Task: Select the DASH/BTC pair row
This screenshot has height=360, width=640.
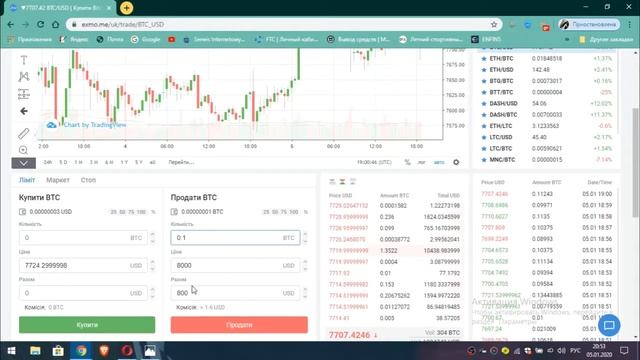Action: [x=547, y=115]
